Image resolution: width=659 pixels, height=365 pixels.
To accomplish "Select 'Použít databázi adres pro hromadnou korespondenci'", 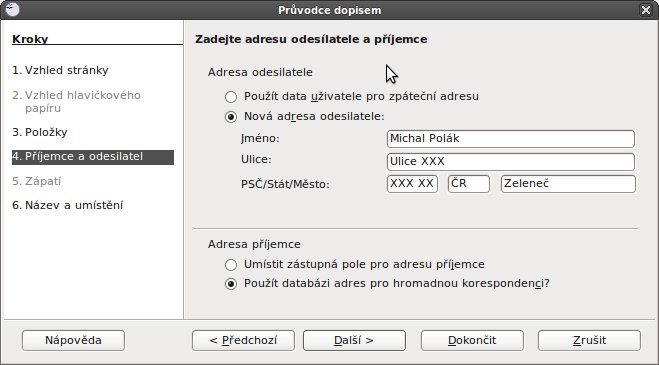I will 231,284.
